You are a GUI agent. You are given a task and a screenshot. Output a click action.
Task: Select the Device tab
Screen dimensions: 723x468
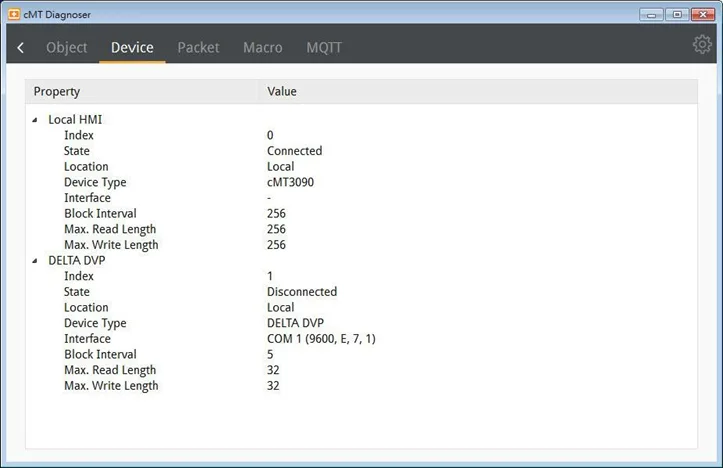point(132,47)
